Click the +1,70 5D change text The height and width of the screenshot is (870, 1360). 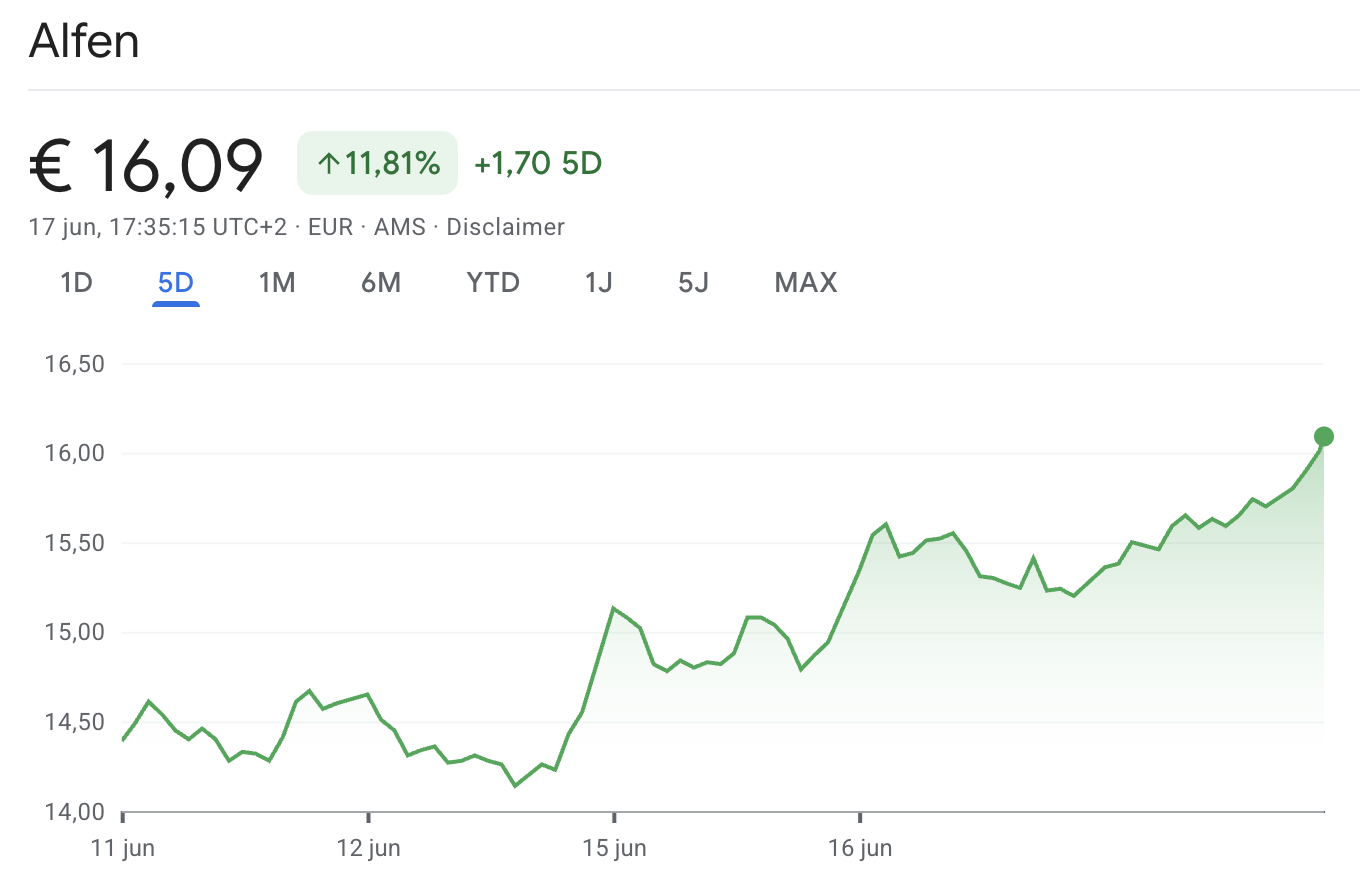pos(538,163)
